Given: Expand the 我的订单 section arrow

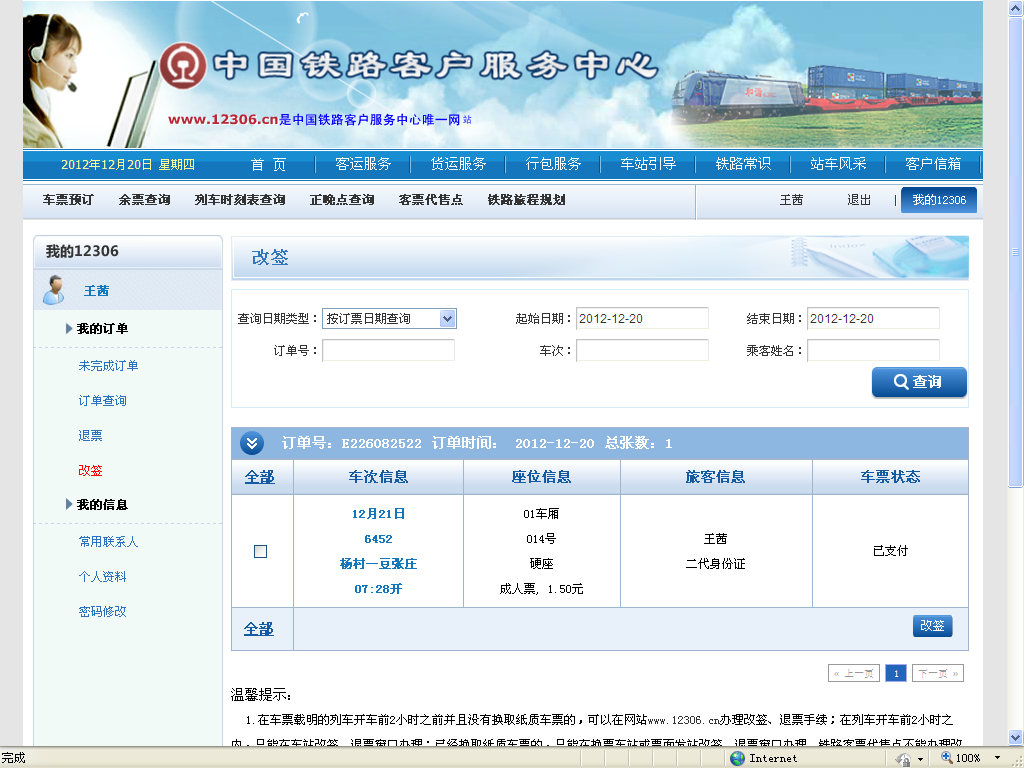Looking at the screenshot, I should [69, 328].
